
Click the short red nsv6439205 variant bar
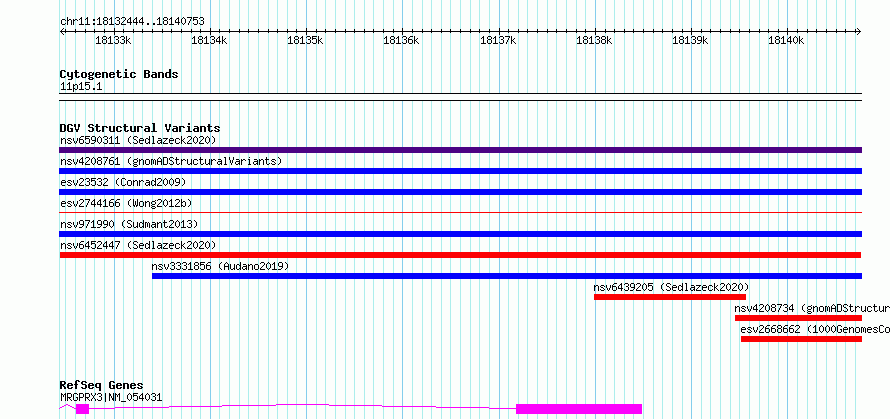point(670,297)
